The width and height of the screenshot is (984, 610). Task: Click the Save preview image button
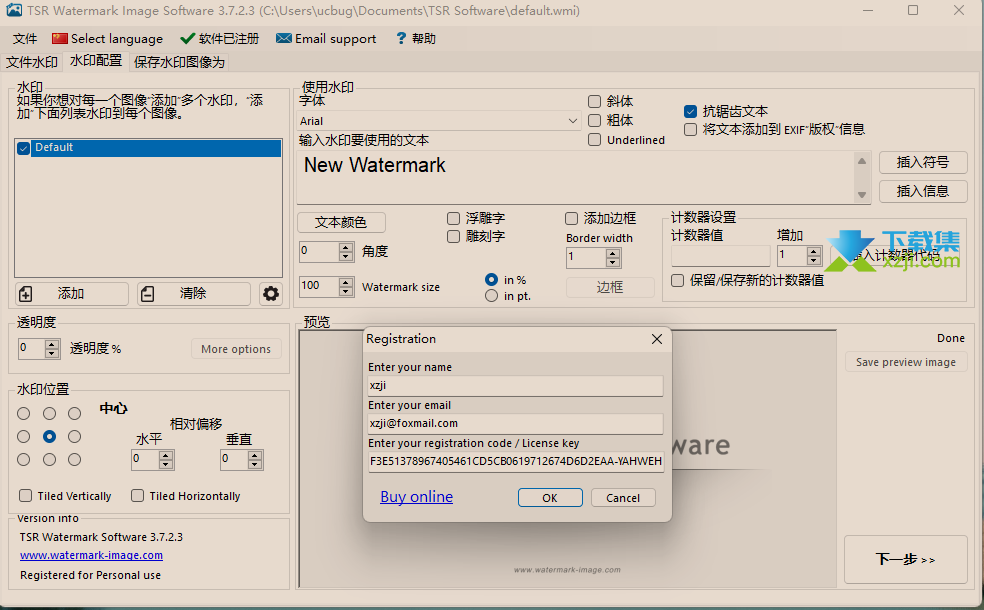[906, 362]
